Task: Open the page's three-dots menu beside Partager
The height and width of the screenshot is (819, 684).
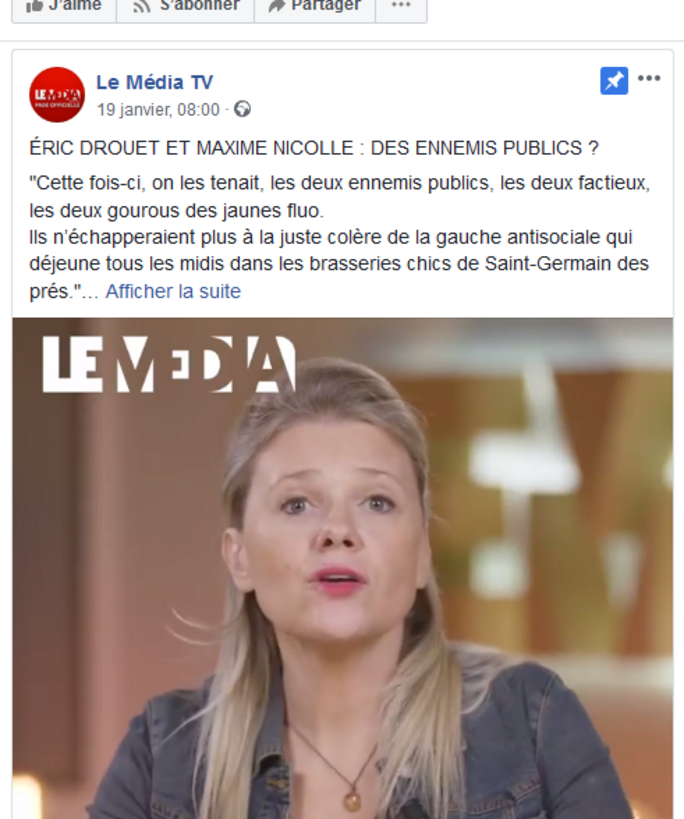Action: click(x=401, y=5)
